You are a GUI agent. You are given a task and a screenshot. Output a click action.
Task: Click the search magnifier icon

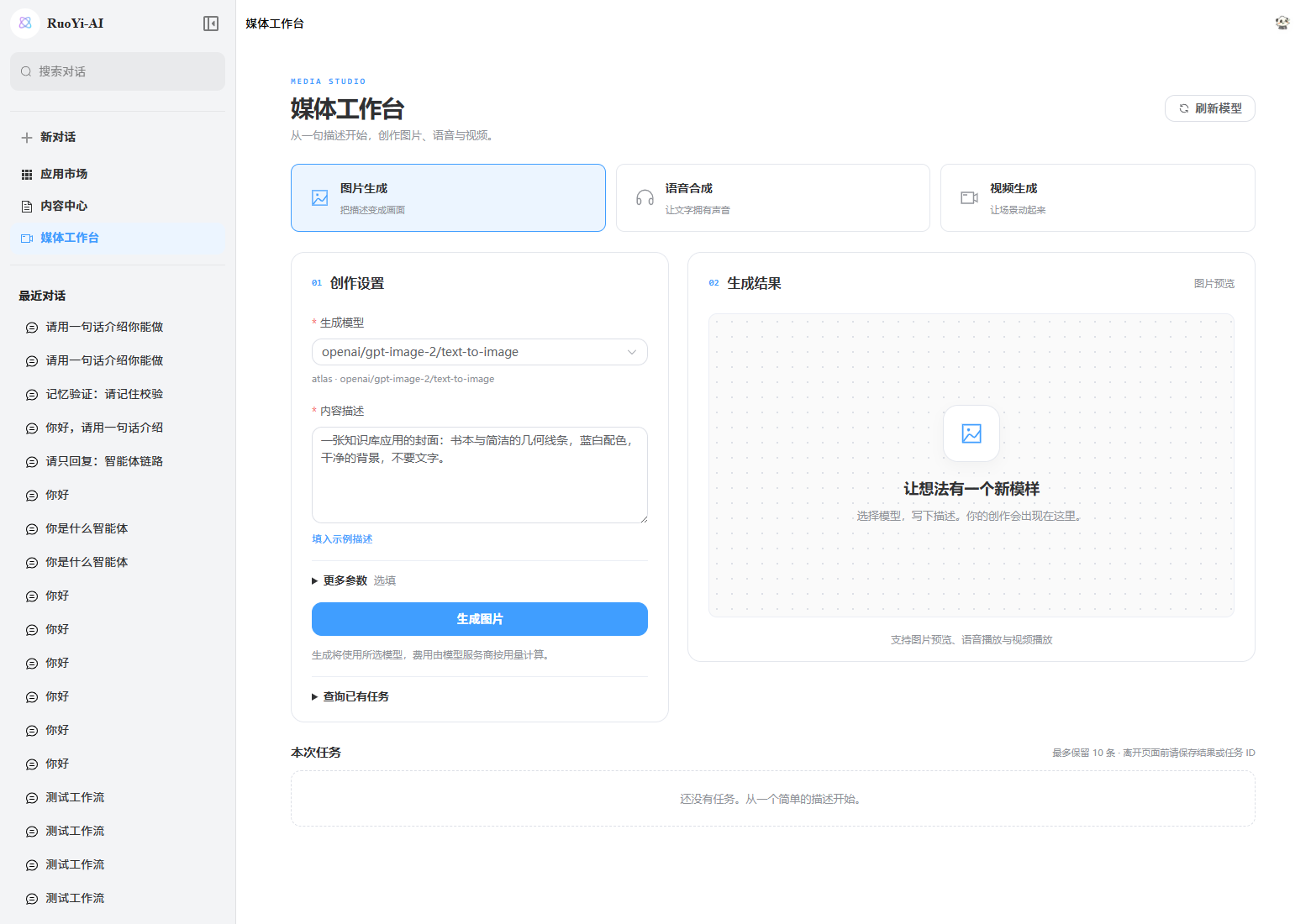pos(26,71)
